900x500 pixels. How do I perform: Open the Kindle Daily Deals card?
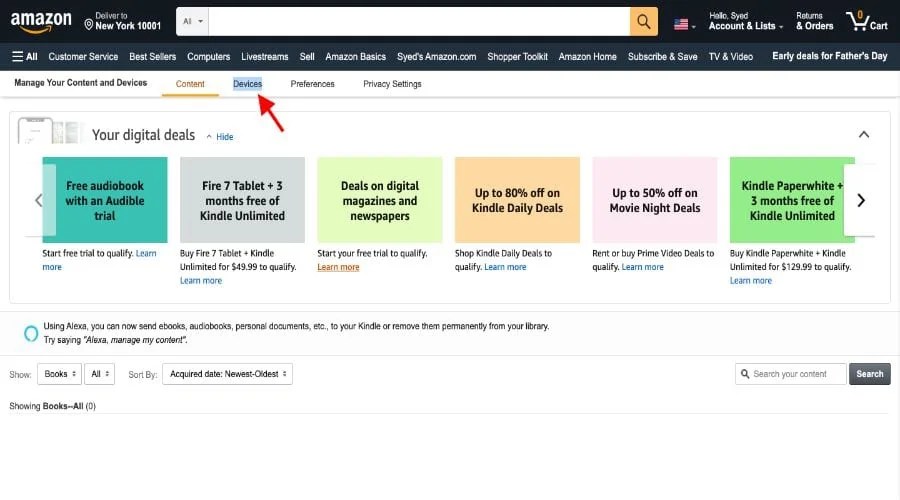tap(517, 200)
